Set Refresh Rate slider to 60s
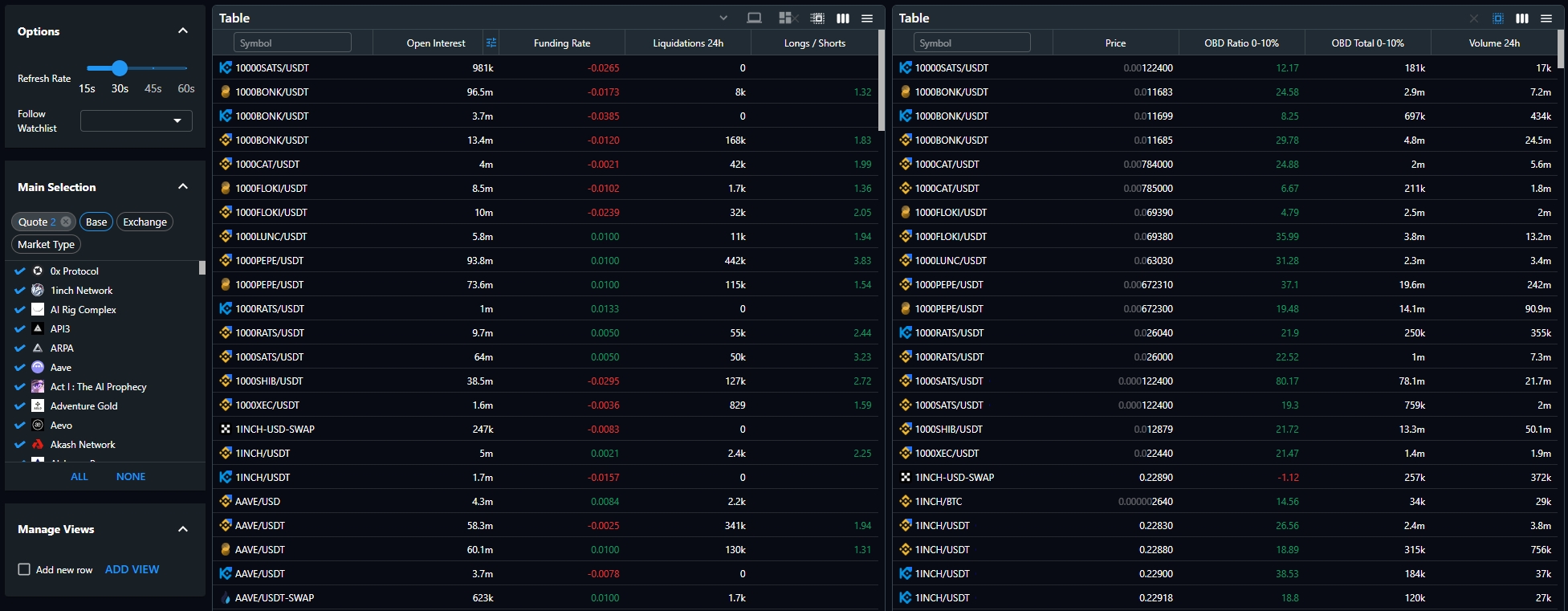 [186, 68]
